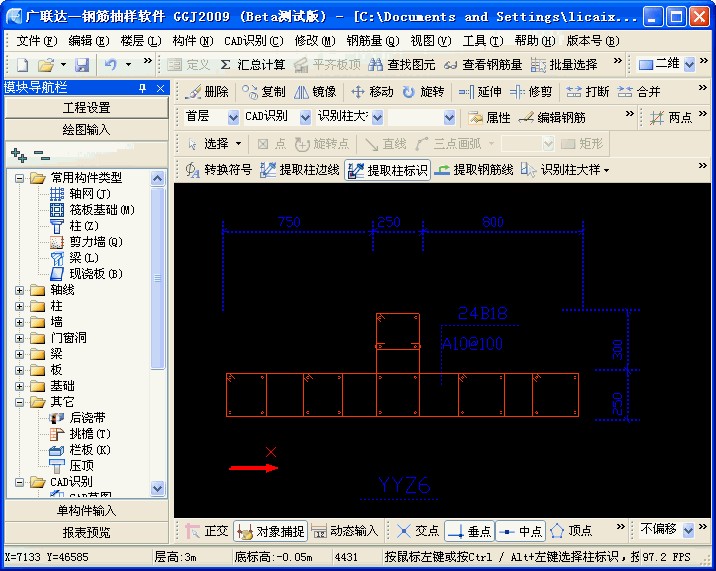Click 编辑钢筋 tool
The height and width of the screenshot is (571, 716).
click(552, 118)
